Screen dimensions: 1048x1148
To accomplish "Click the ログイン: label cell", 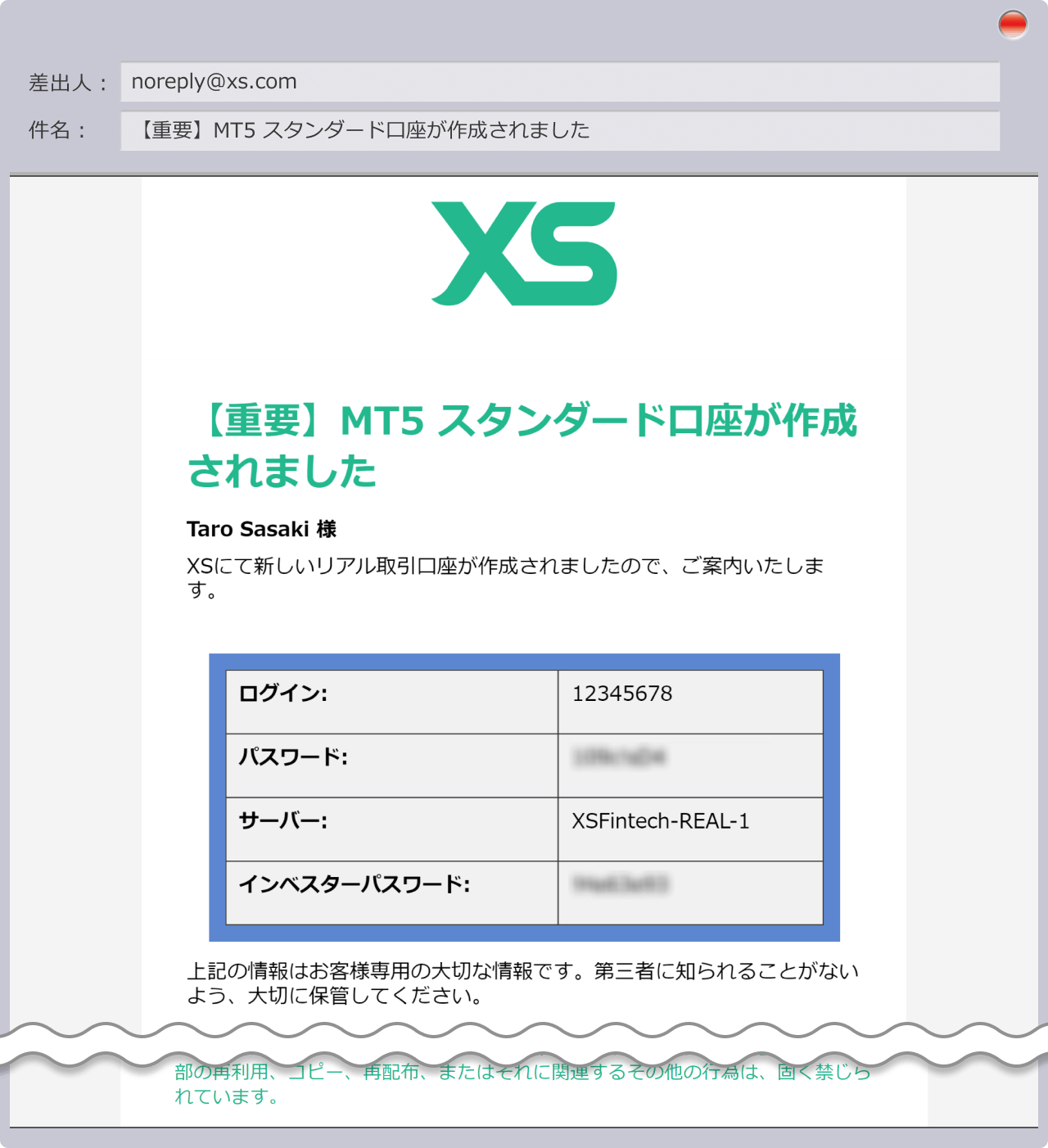I will point(392,702).
